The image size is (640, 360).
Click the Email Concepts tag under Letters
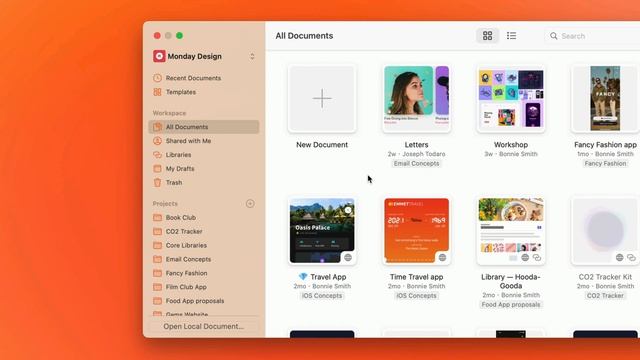pyautogui.click(x=416, y=164)
